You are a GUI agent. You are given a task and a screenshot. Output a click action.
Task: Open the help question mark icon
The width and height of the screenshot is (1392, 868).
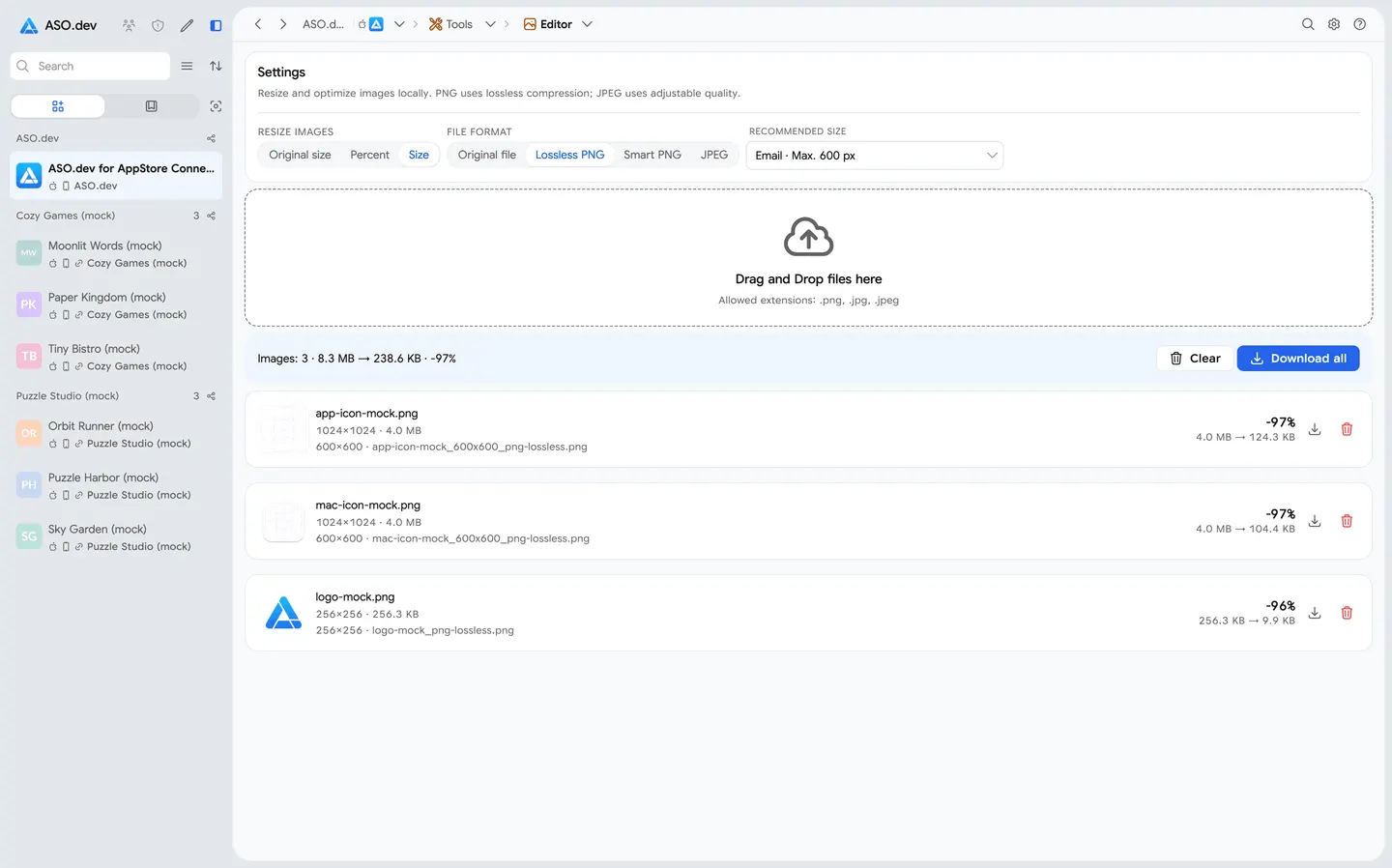click(1360, 24)
